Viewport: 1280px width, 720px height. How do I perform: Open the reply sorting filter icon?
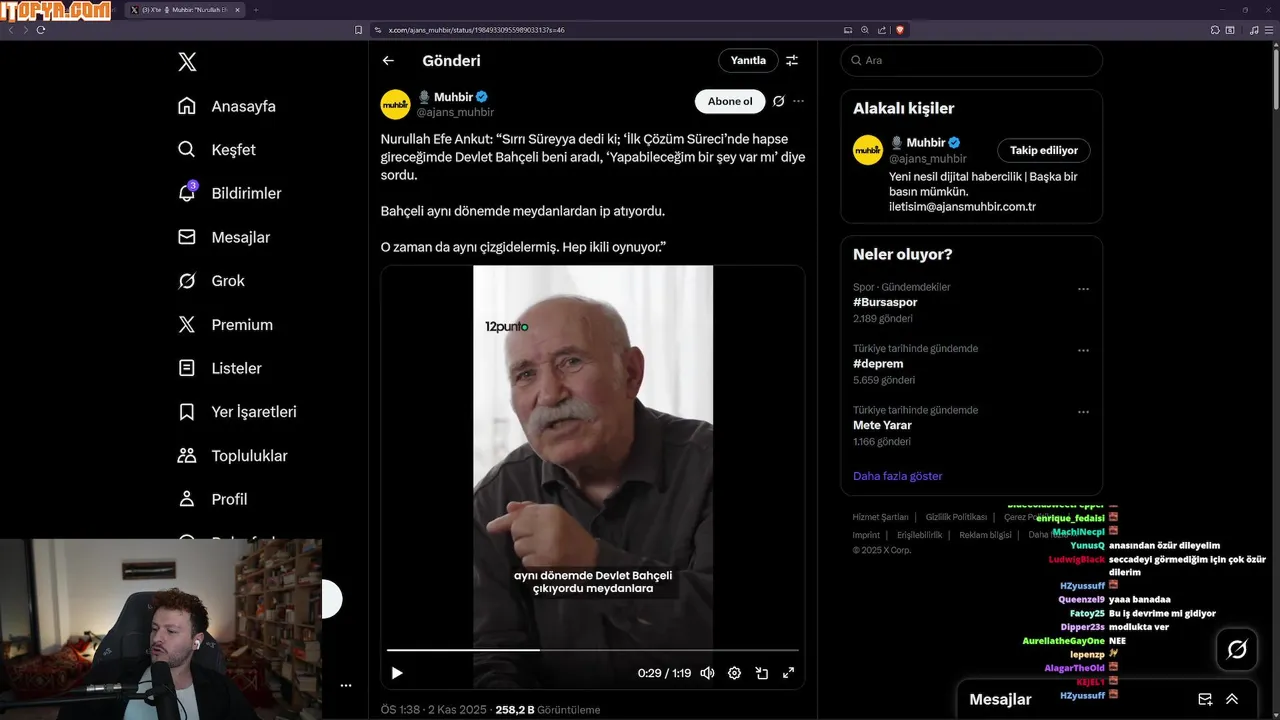[x=792, y=60]
